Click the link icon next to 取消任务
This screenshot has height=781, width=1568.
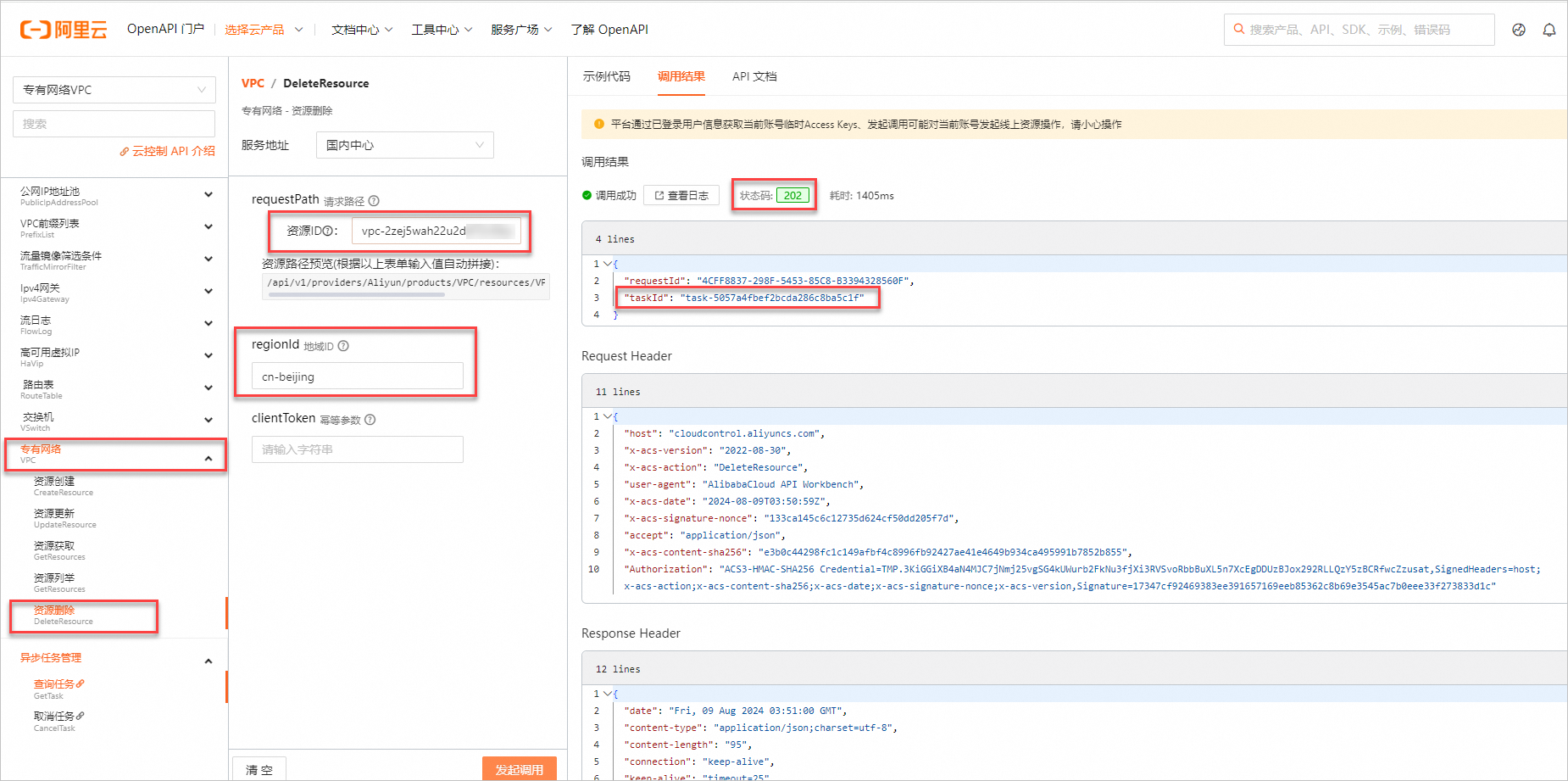[x=81, y=716]
